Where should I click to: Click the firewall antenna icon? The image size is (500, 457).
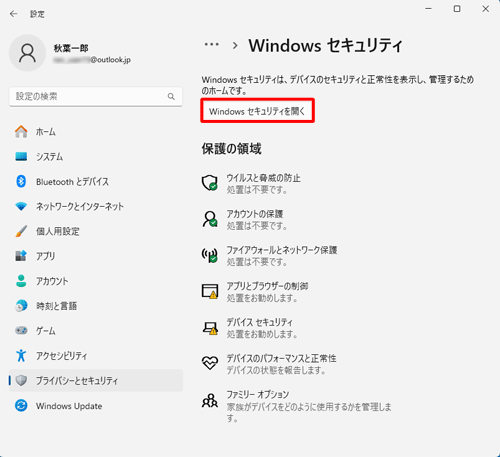[x=210, y=255]
